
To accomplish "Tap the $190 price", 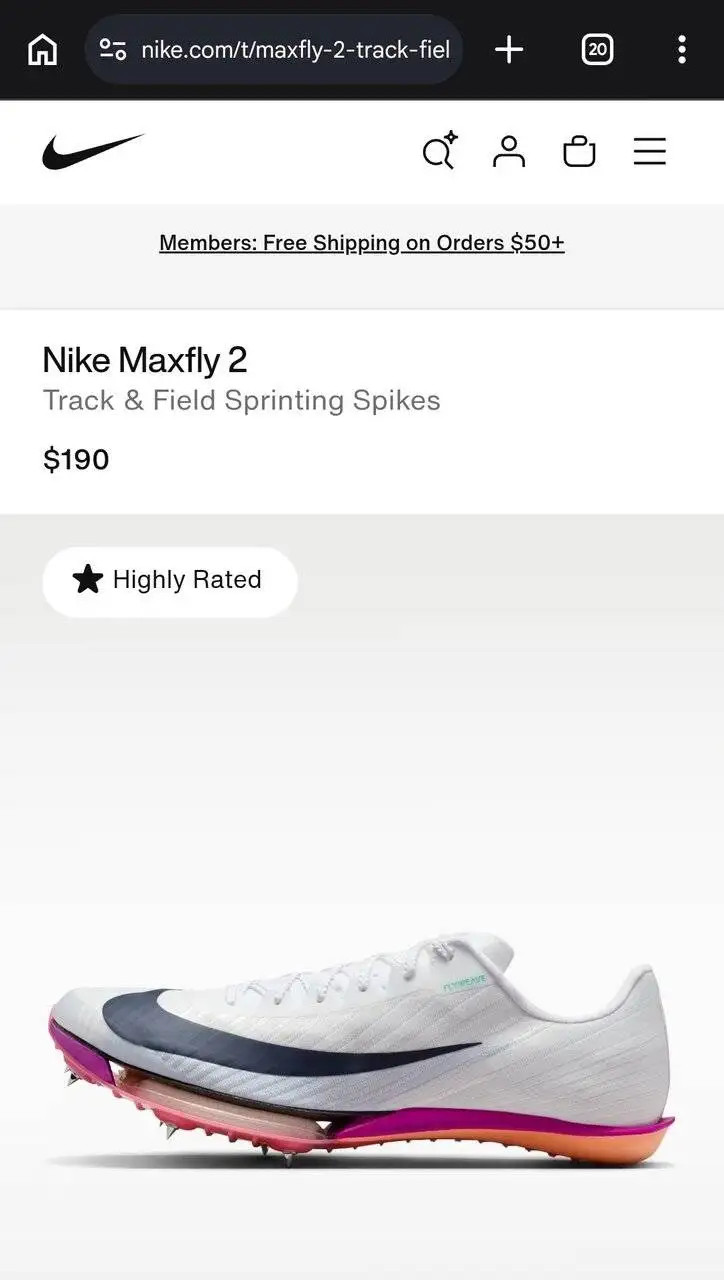I will click(x=76, y=460).
